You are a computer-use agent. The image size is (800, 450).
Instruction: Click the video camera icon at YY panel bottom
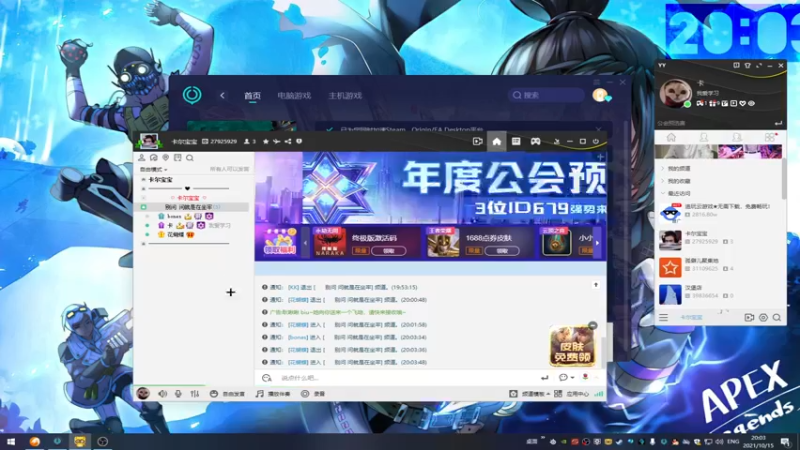pos(749,317)
